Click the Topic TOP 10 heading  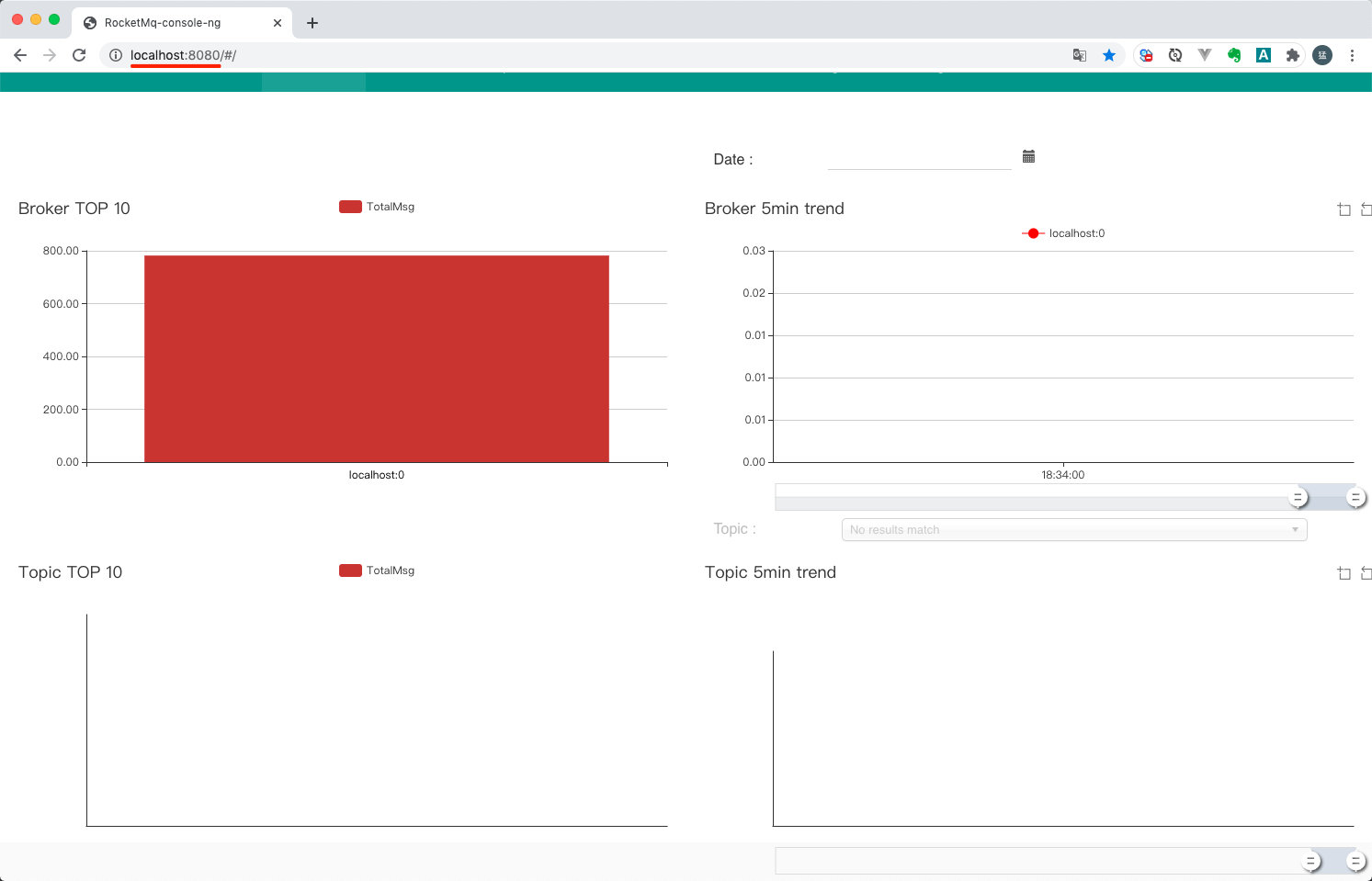pyautogui.click(x=71, y=572)
